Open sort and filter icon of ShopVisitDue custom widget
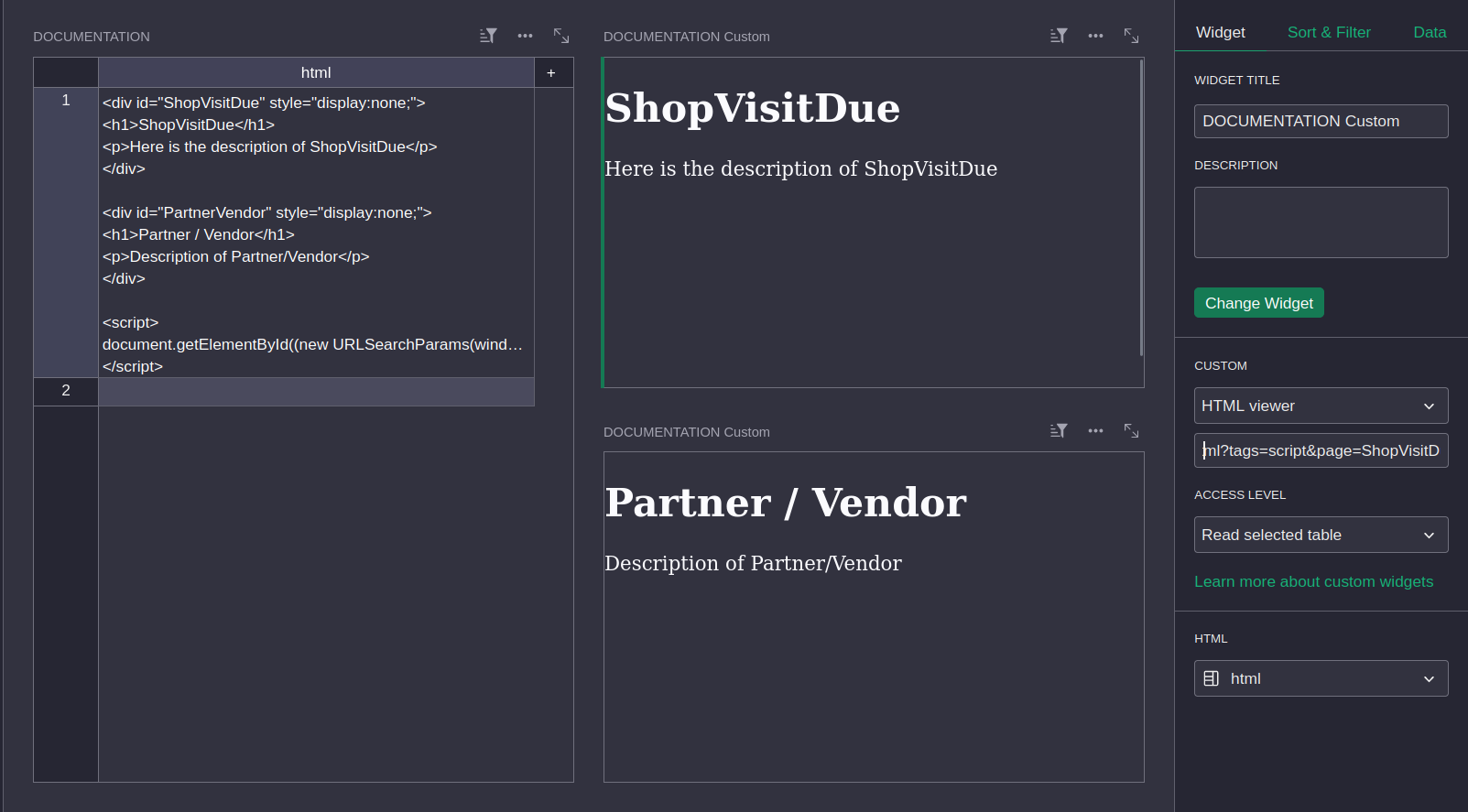The width and height of the screenshot is (1468, 812). (x=1059, y=36)
